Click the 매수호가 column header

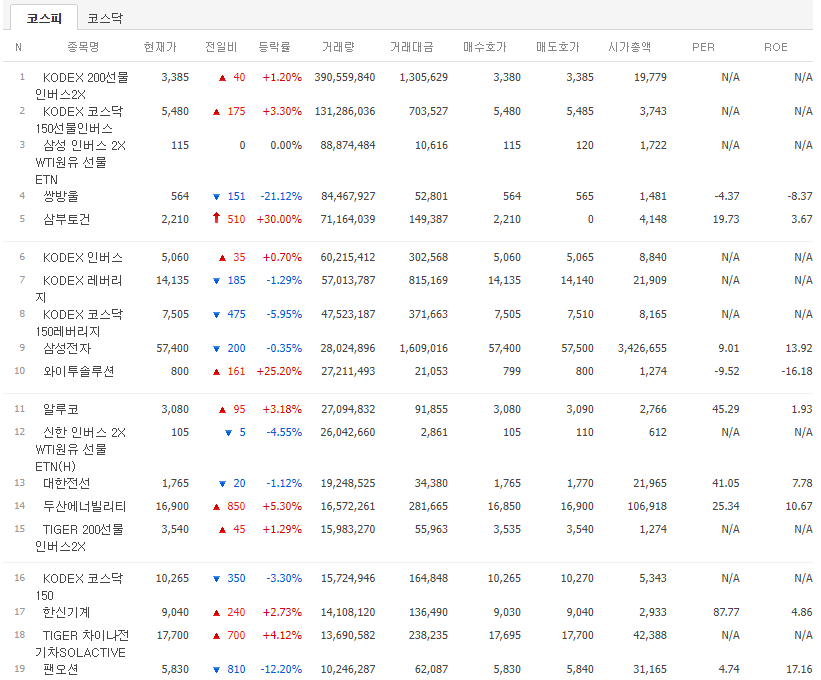[x=485, y=47]
